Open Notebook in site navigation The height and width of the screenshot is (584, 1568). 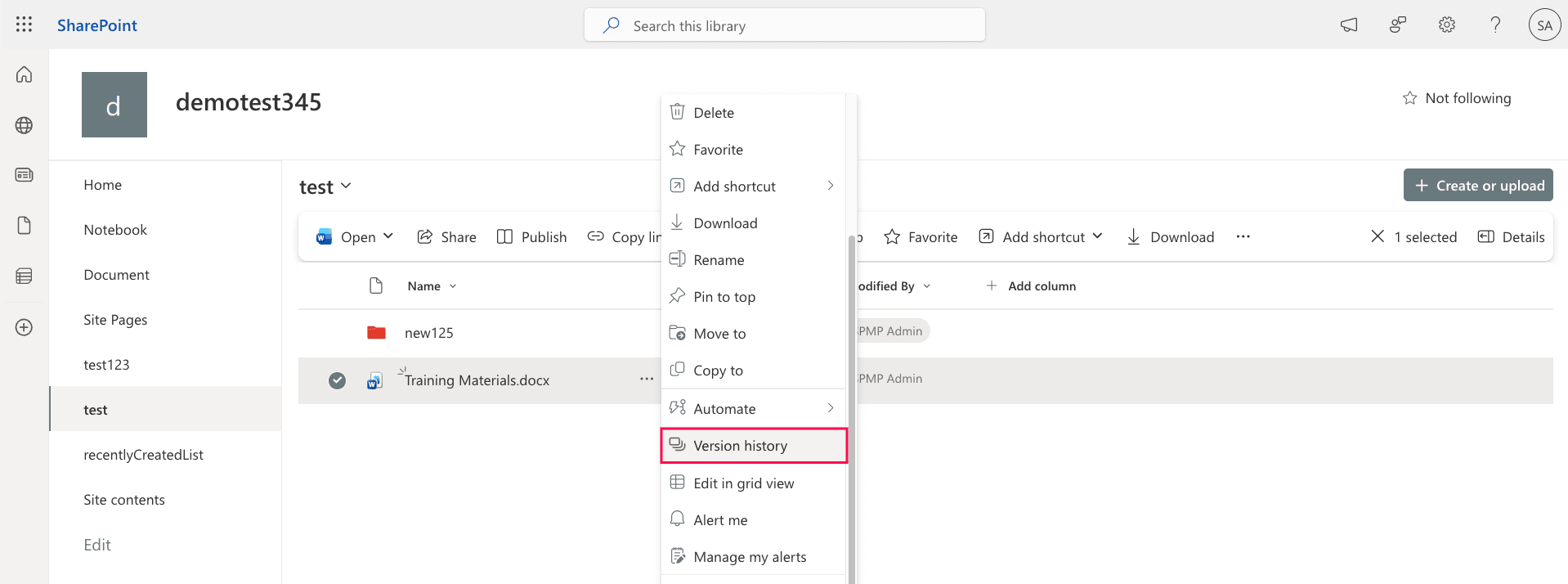[x=115, y=230]
